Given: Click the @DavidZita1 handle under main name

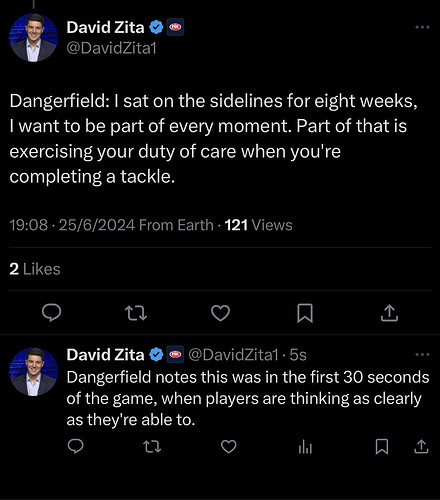Looking at the screenshot, I should [x=111, y=48].
